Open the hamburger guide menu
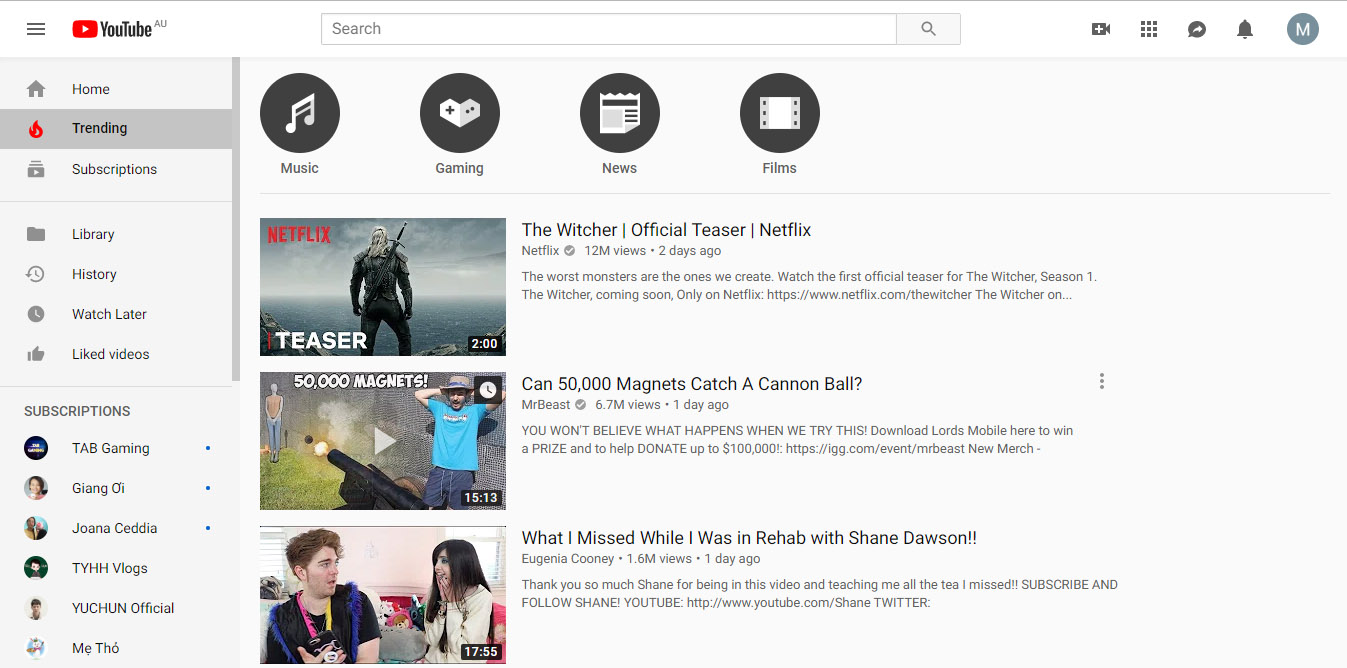The width and height of the screenshot is (1347, 668). pyautogui.click(x=36, y=29)
